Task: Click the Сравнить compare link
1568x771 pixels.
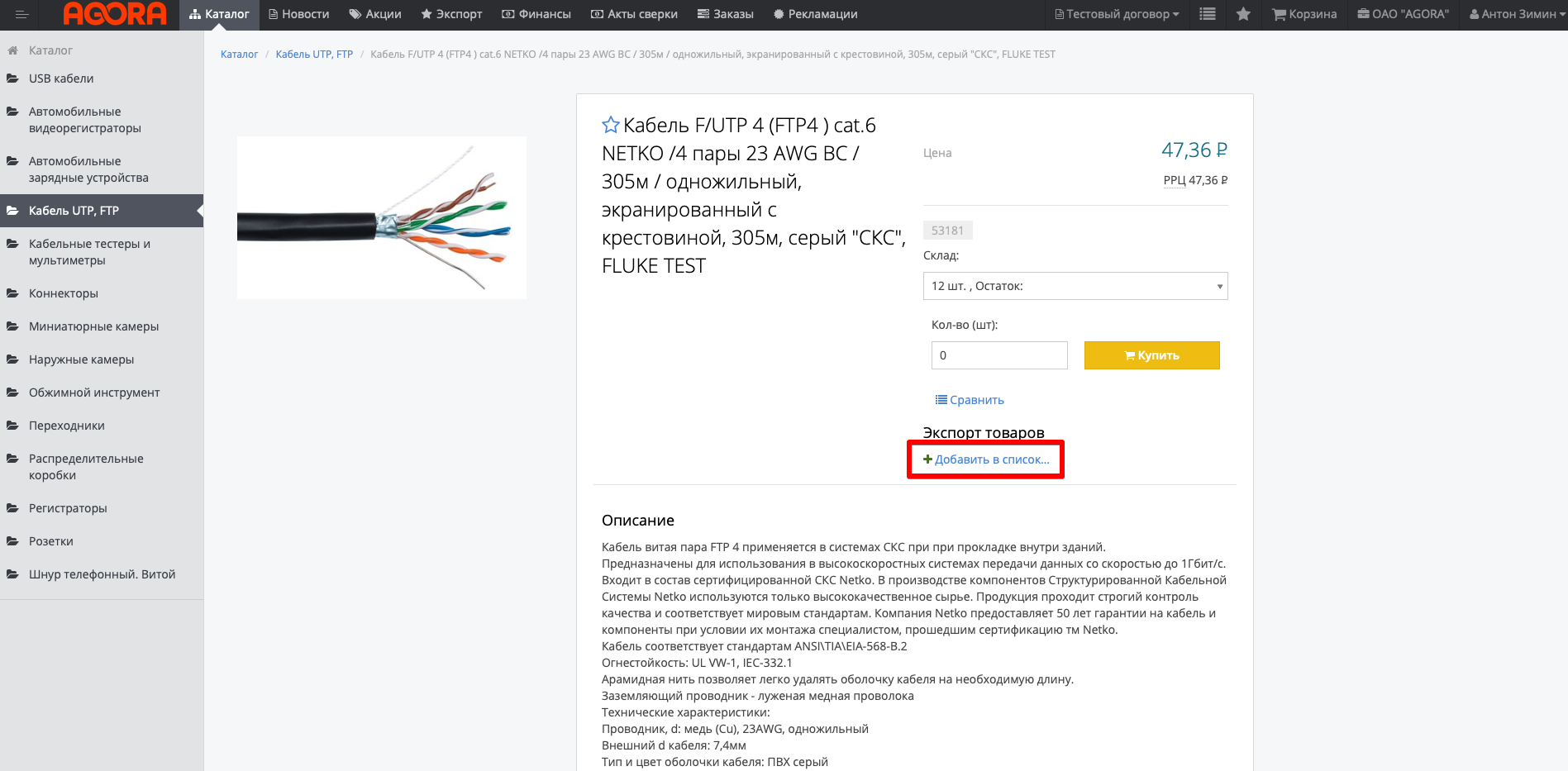Action: (970, 400)
